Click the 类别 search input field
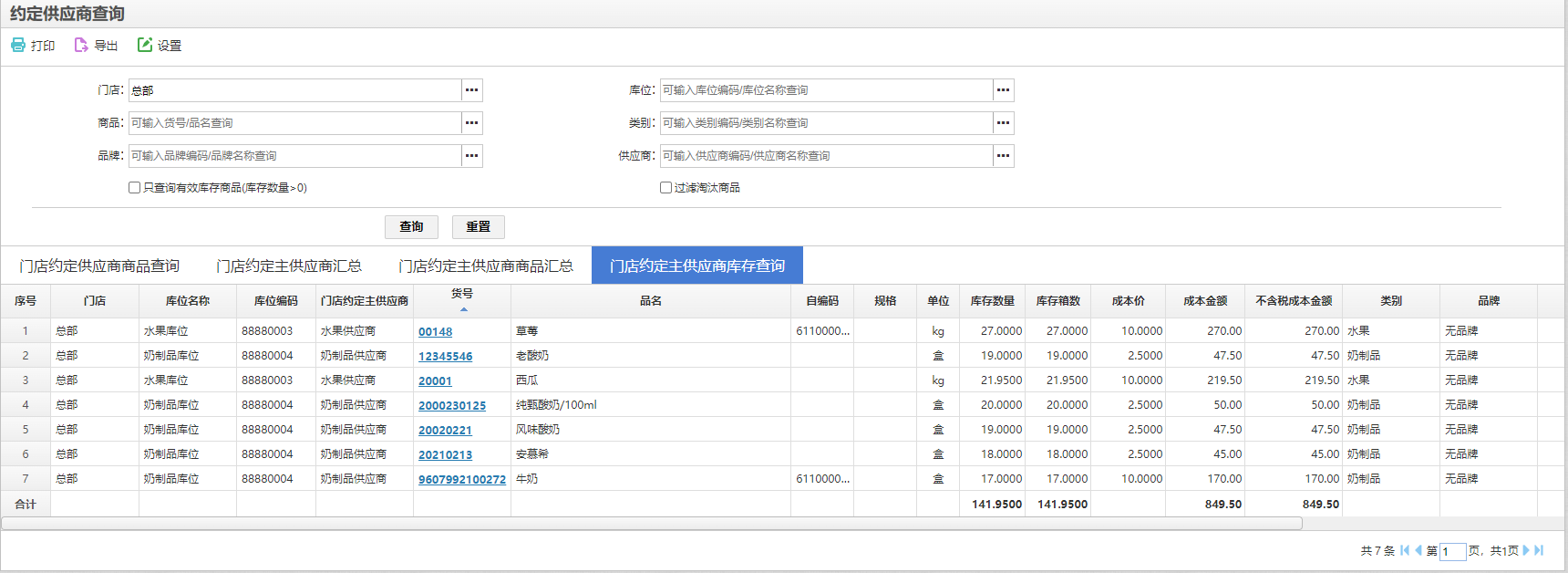This screenshot has height=573, width=1568. click(x=826, y=123)
